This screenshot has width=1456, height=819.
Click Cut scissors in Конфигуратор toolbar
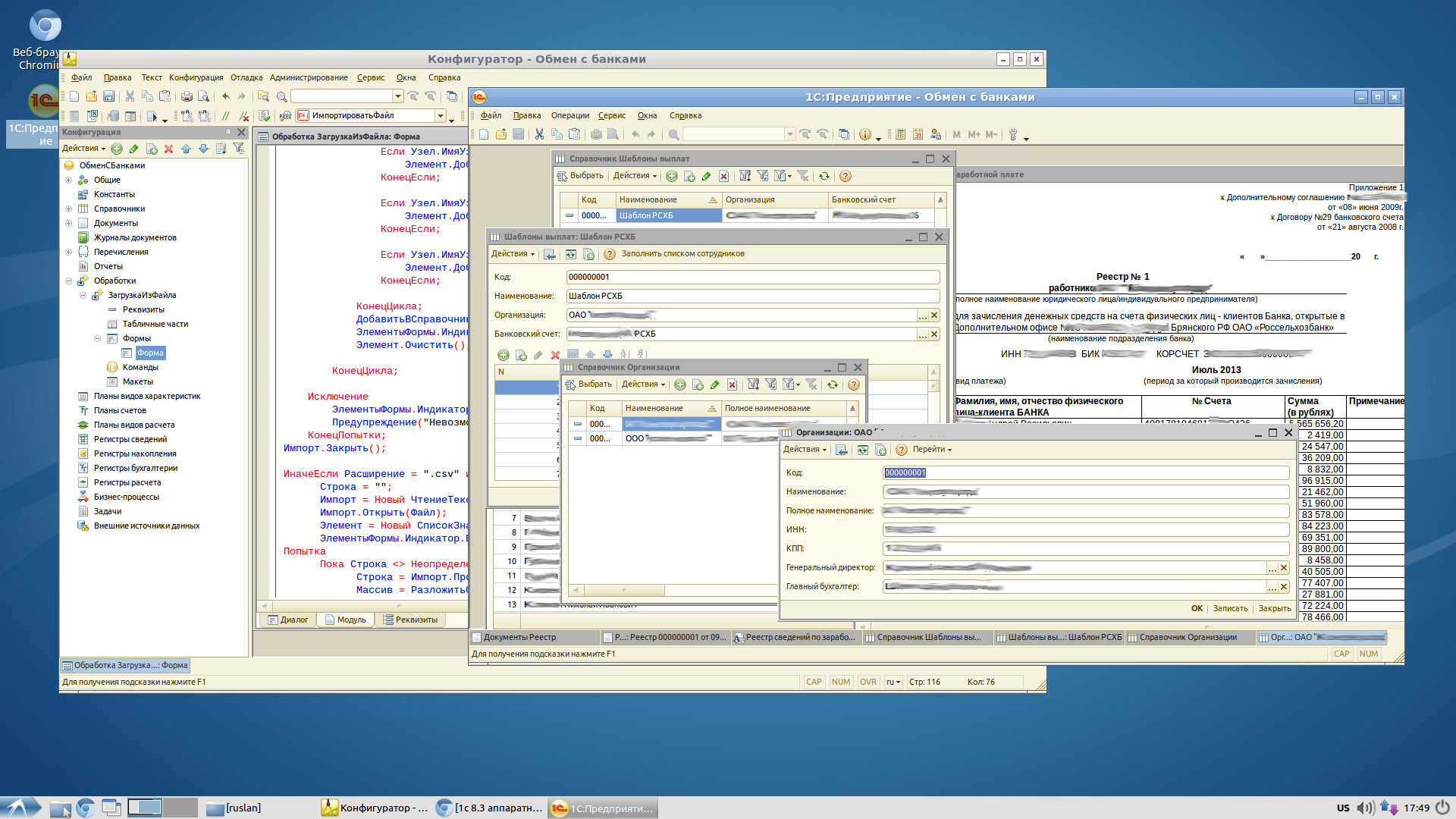tap(130, 96)
